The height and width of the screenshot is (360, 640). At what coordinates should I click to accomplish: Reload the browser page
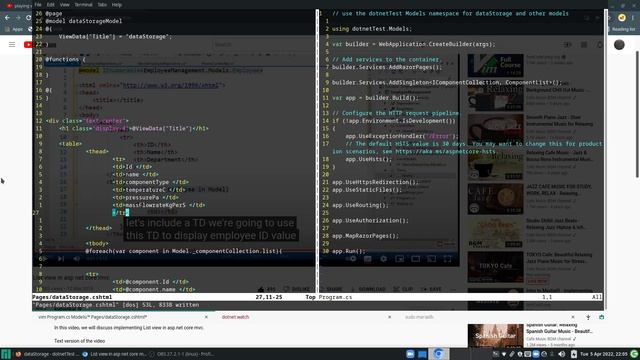[28, 18]
